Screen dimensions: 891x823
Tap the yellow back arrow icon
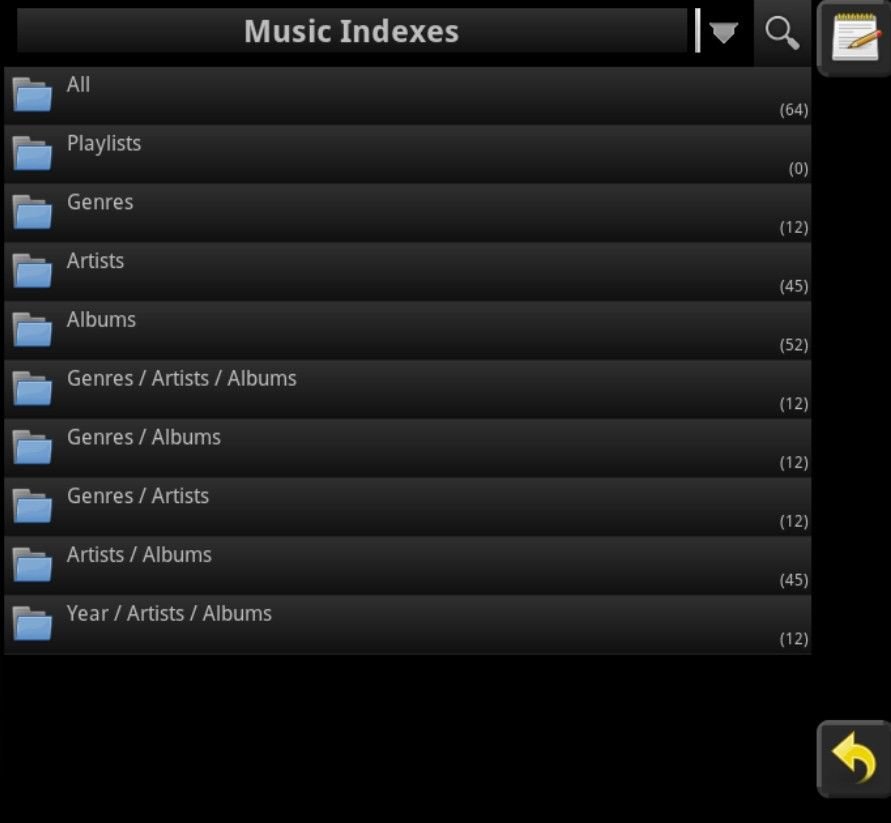[x=854, y=758]
